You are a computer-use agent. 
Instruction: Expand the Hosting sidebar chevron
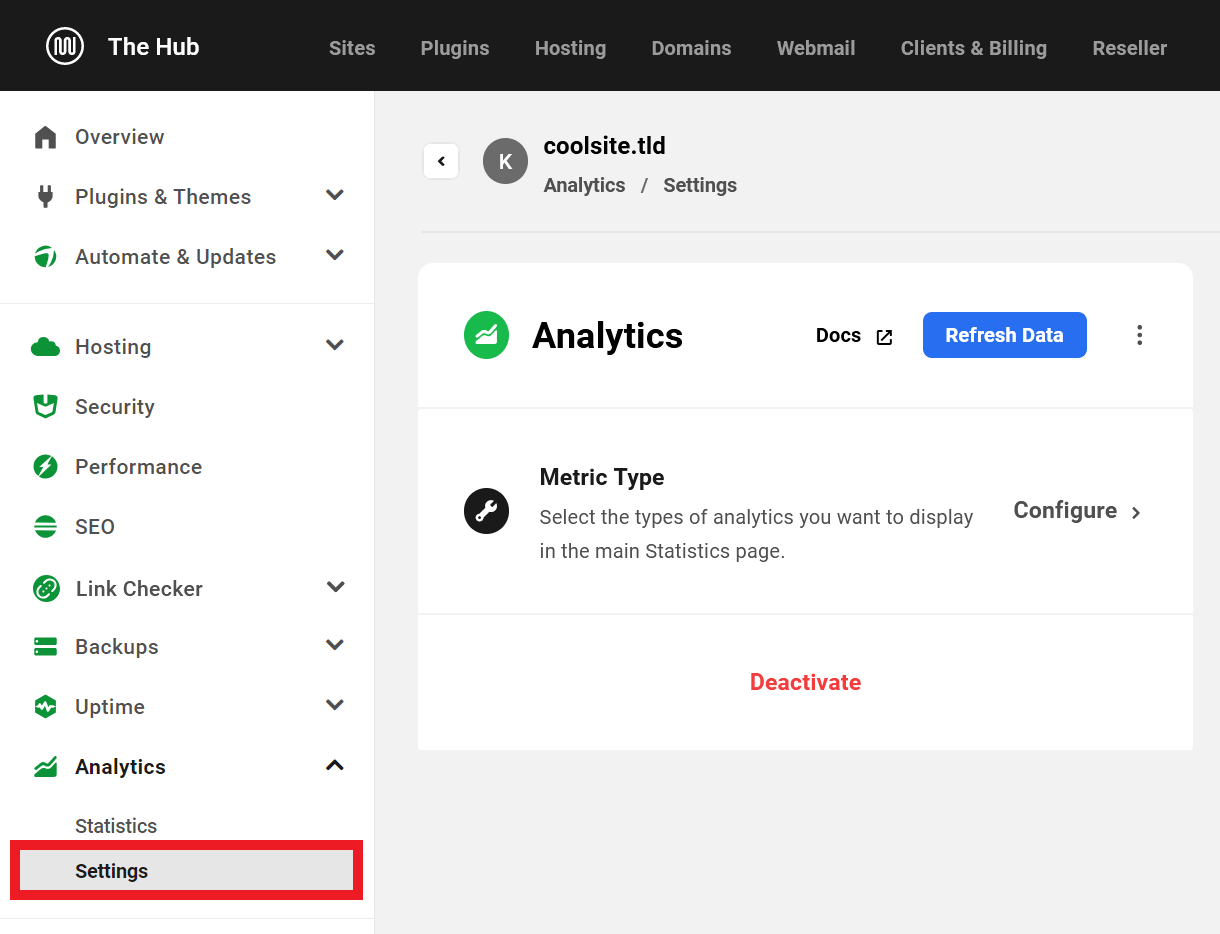click(x=335, y=345)
